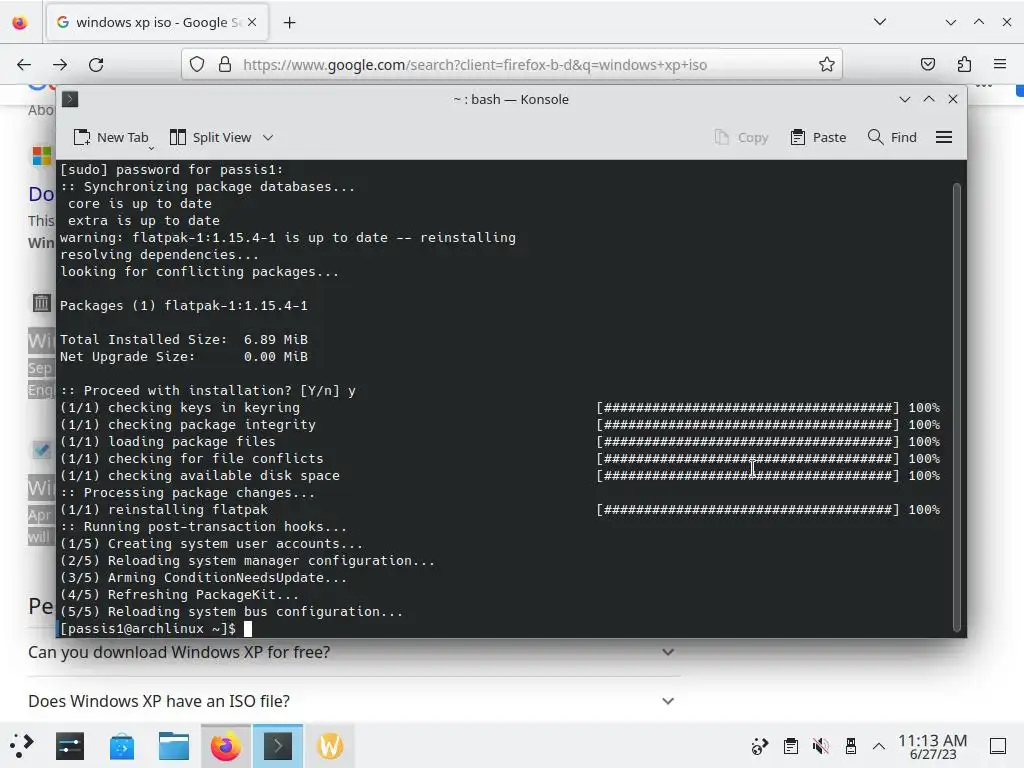Screen dimensions: 1024x768
Task: Maximize the Konsole window
Action: (929, 99)
